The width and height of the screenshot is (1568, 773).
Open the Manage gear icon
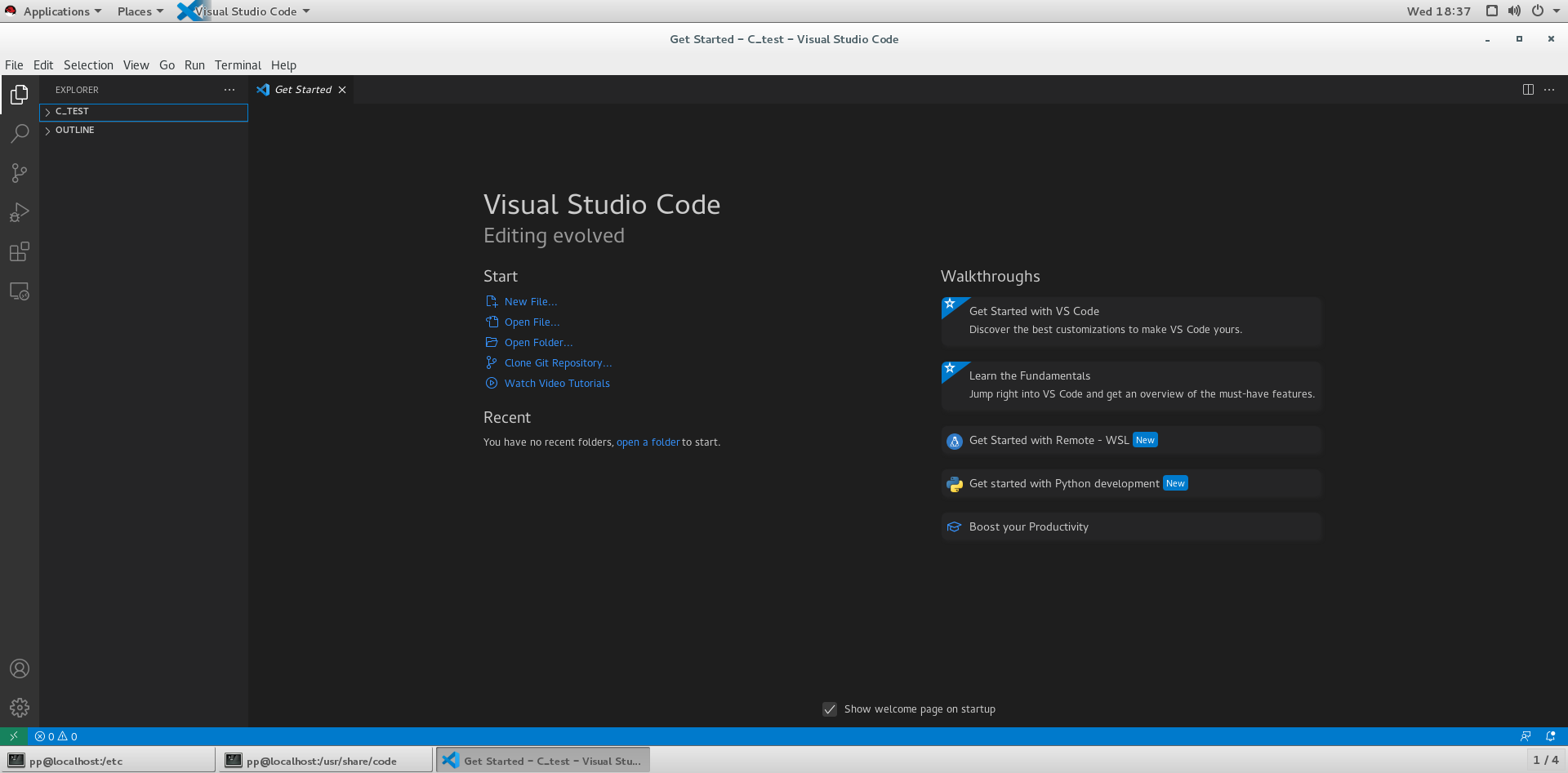pyautogui.click(x=20, y=708)
